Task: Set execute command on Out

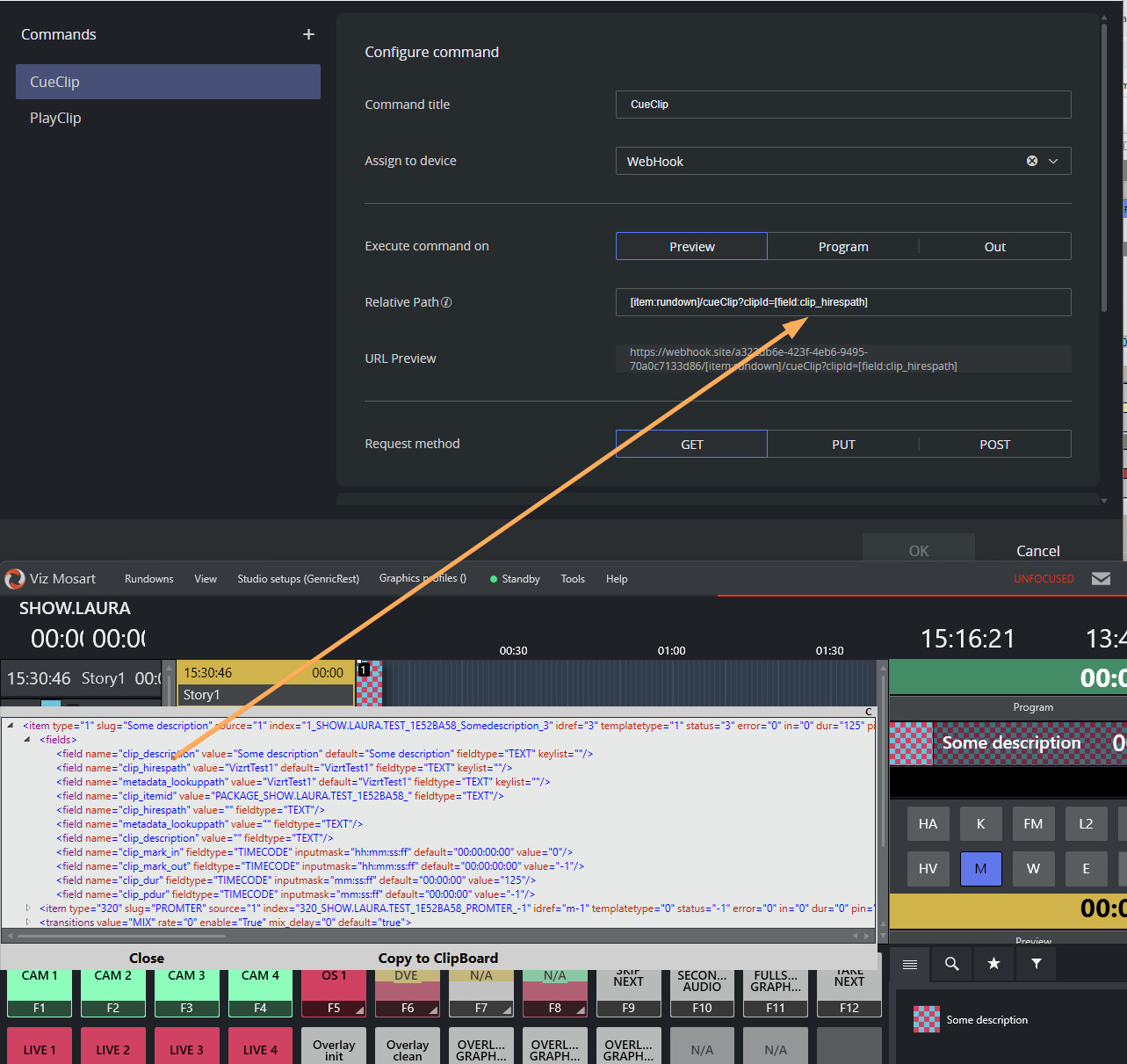Action: pos(994,247)
